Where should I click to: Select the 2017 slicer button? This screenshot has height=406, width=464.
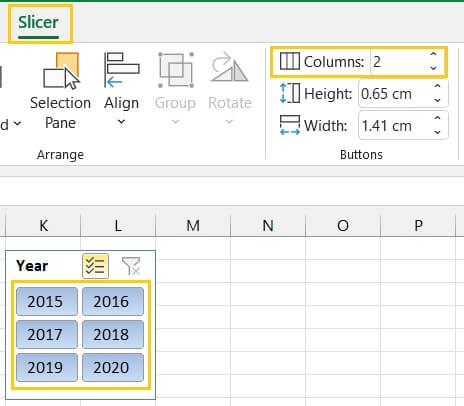pyautogui.click(x=47, y=334)
